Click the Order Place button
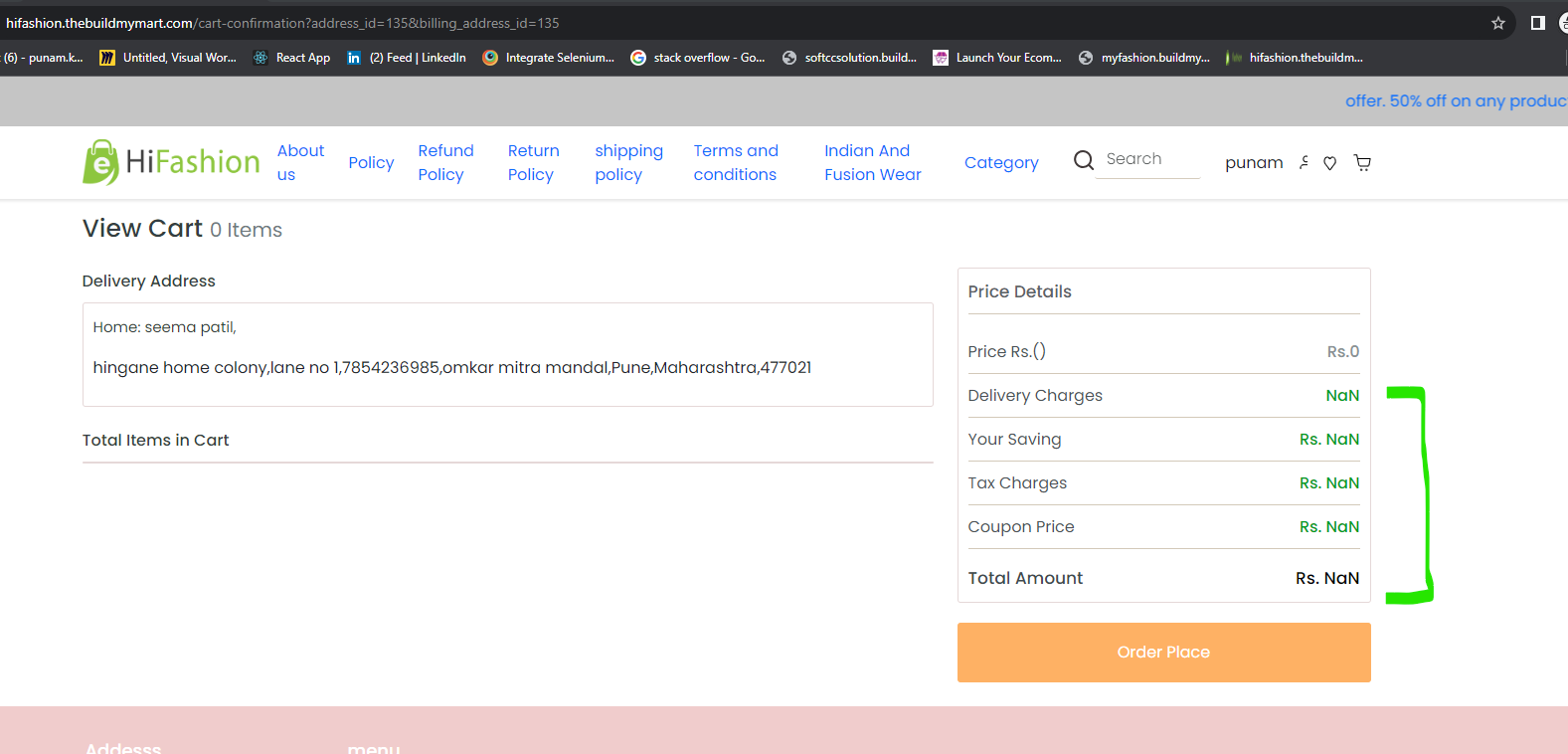 click(1163, 653)
